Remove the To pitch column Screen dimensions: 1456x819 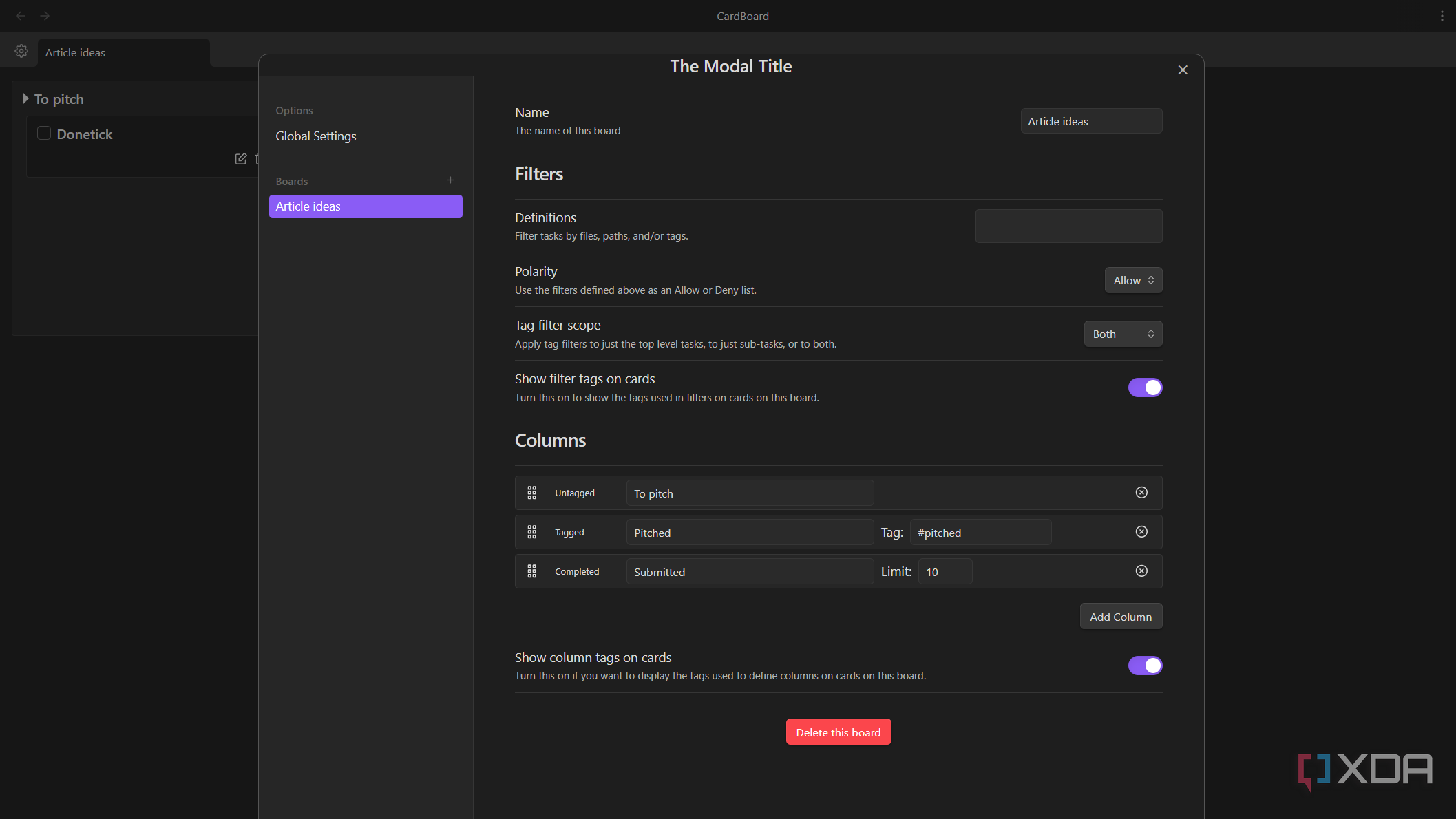1141,492
